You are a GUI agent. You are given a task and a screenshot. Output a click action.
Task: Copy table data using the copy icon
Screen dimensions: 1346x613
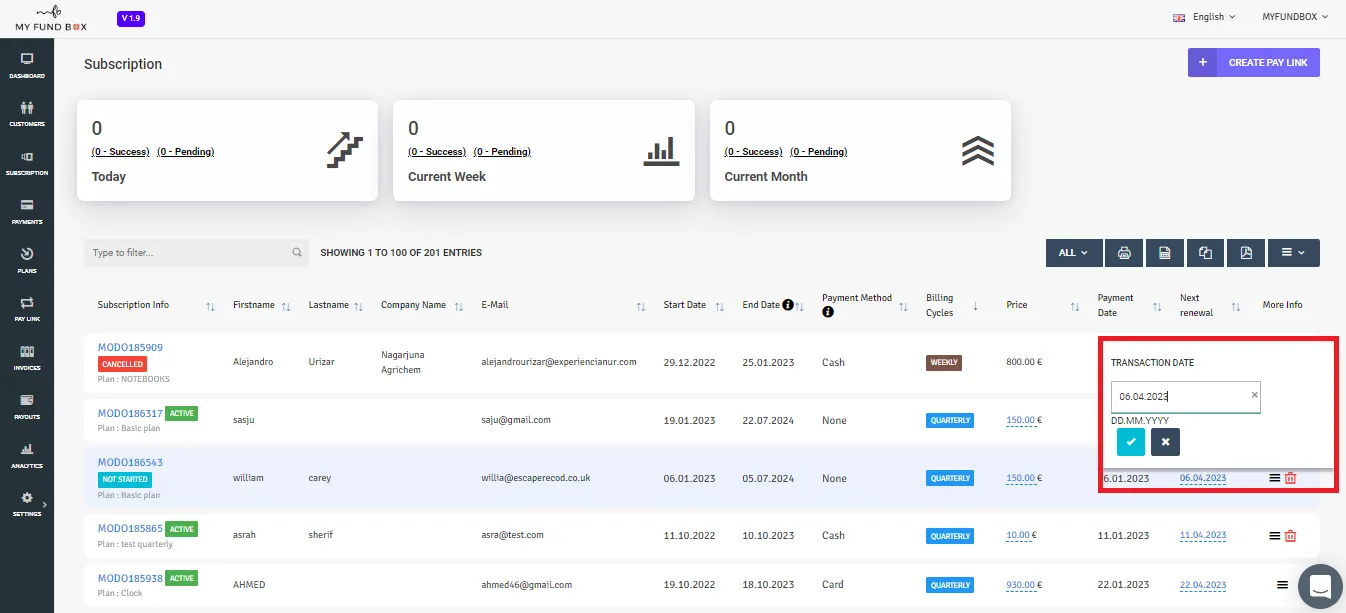[1206, 253]
